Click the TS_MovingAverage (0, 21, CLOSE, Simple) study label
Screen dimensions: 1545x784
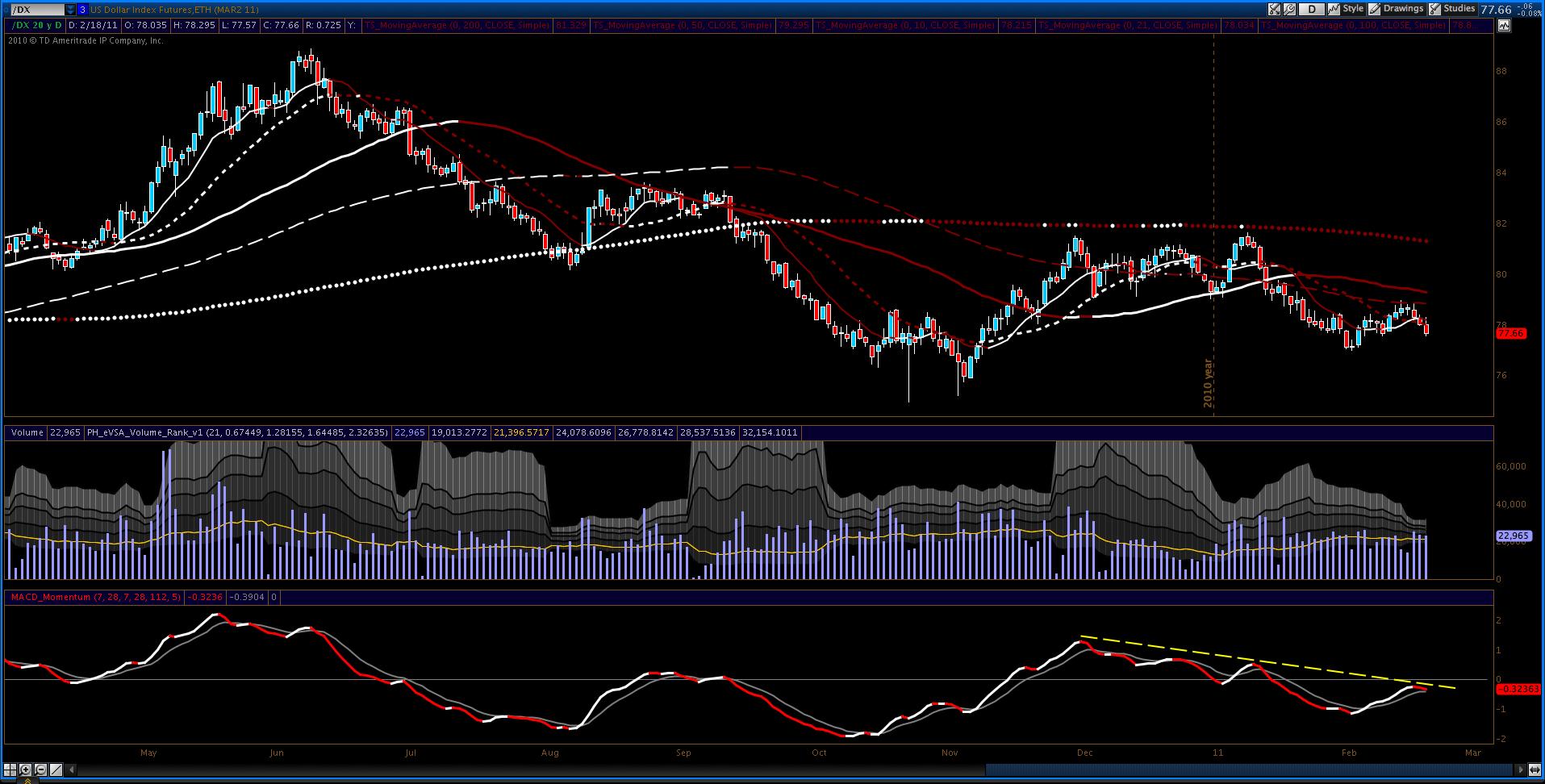[x=1128, y=25]
